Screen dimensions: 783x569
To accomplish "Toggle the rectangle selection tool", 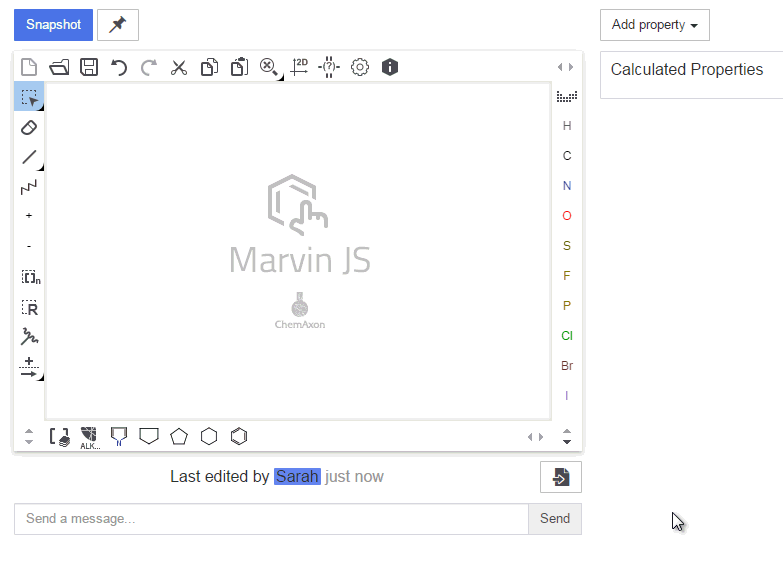I will pos(29,97).
